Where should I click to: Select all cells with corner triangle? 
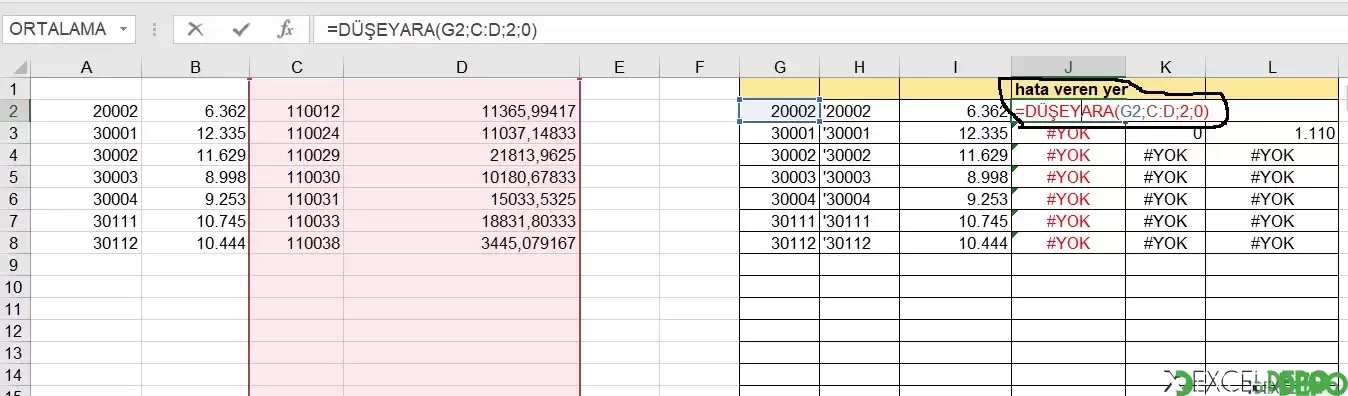tap(16, 67)
